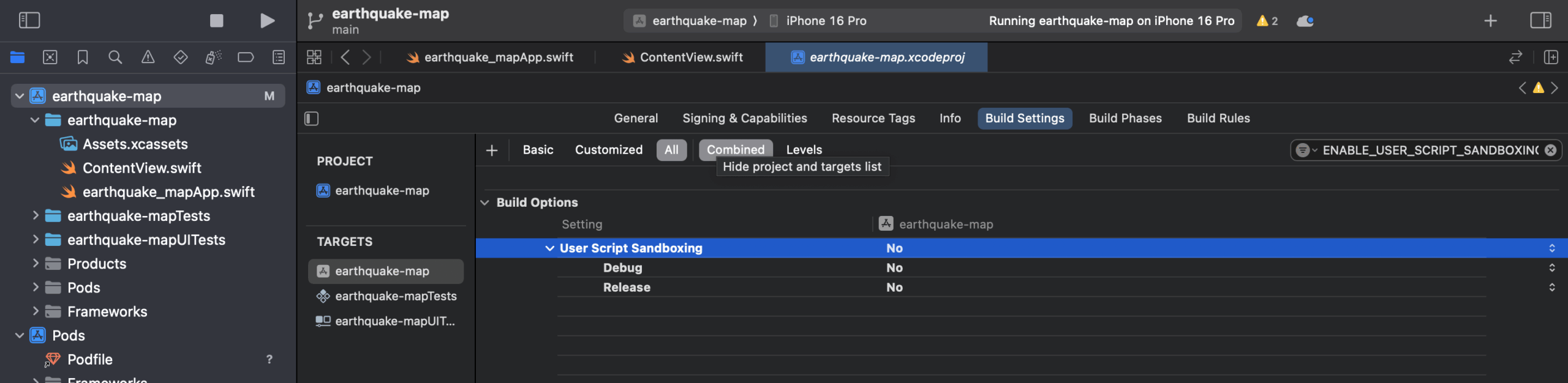
Task: Open the breakpoint navigator
Action: click(x=246, y=57)
